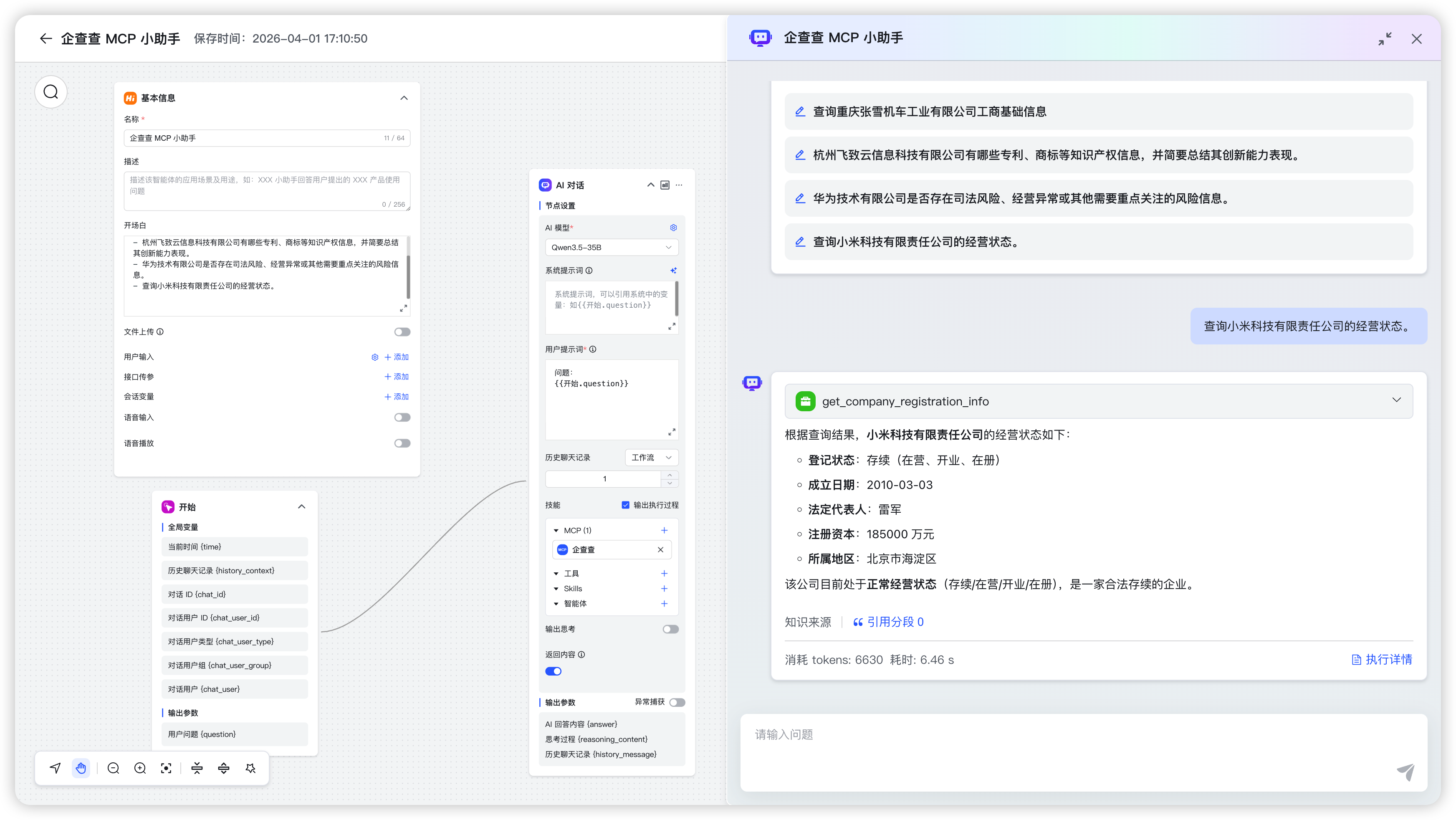Click the fit-to-view icon in bottom toolbar
The image size is (1456, 820).
(166, 768)
